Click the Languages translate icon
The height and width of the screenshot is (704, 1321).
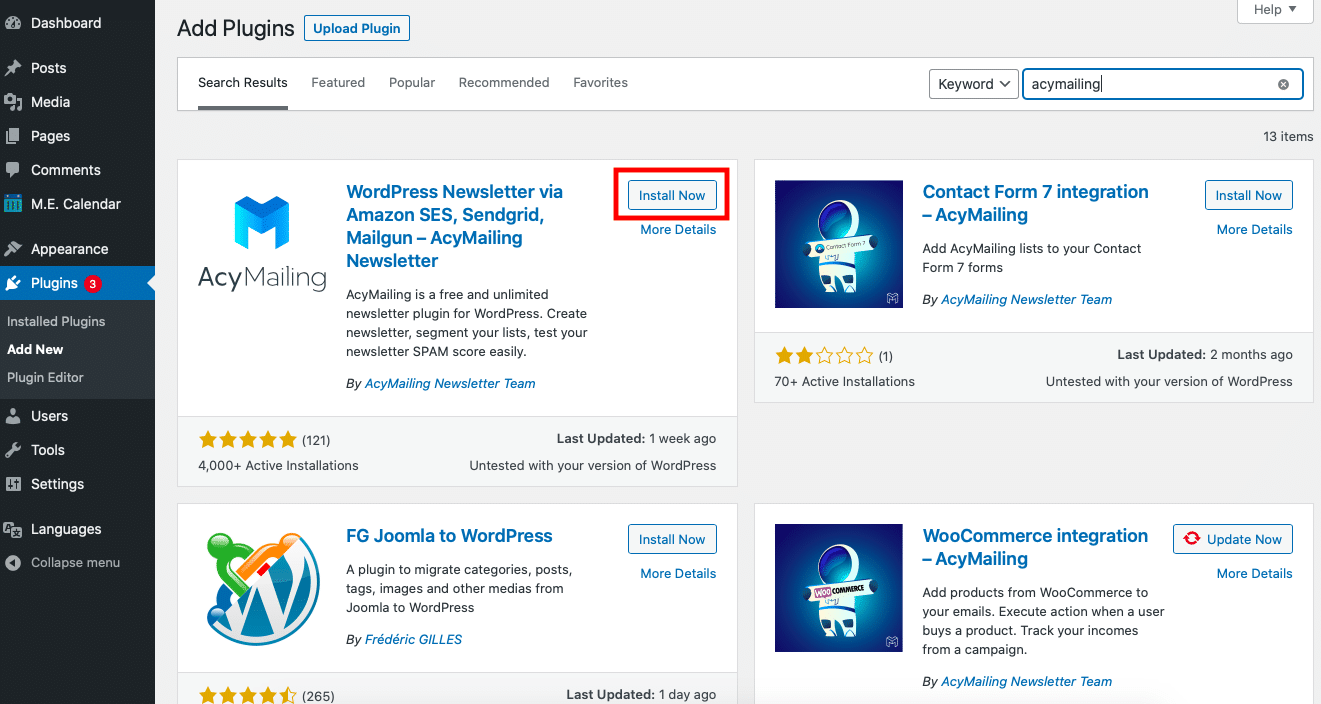13,529
